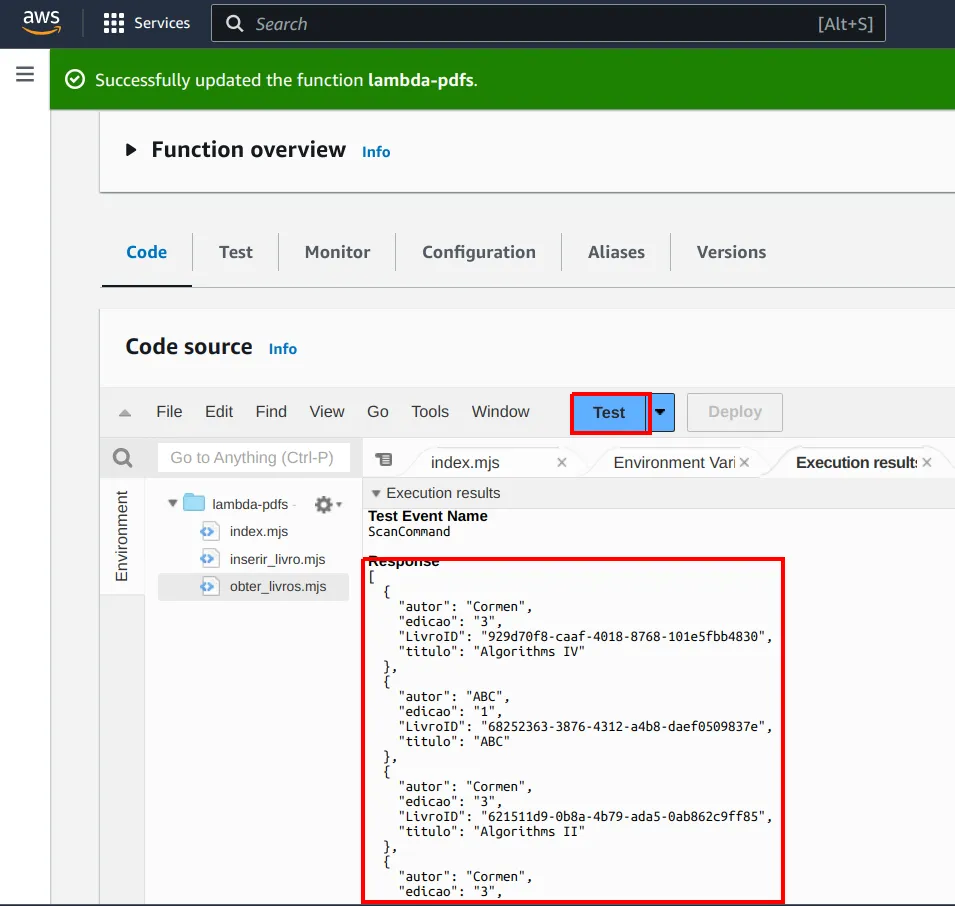Open the hamburger navigation menu
This screenshot has width=955, height=906.
click(x=25, y=74)
